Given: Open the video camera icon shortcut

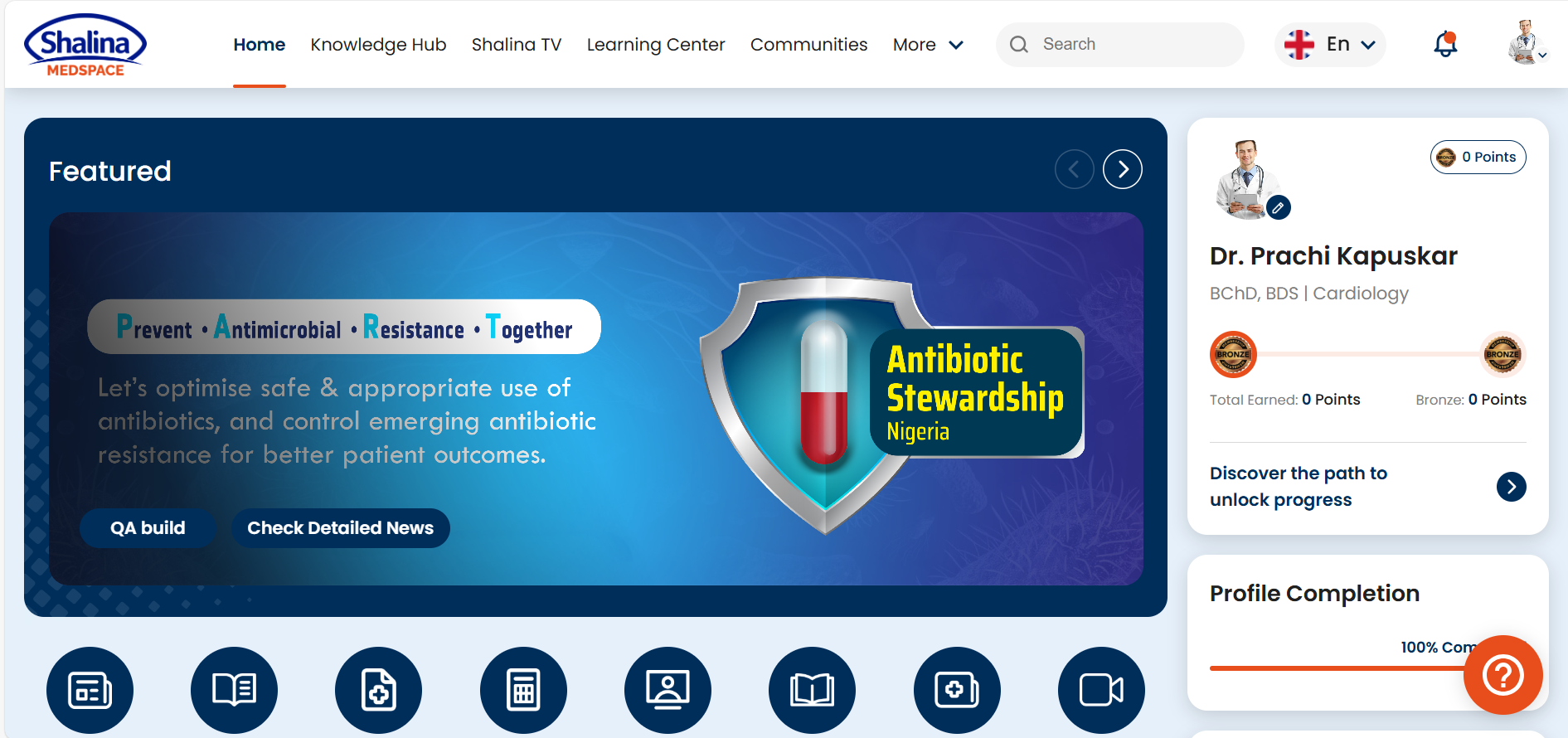Looking at the screenshot, I should click(x=1101, y=690).
